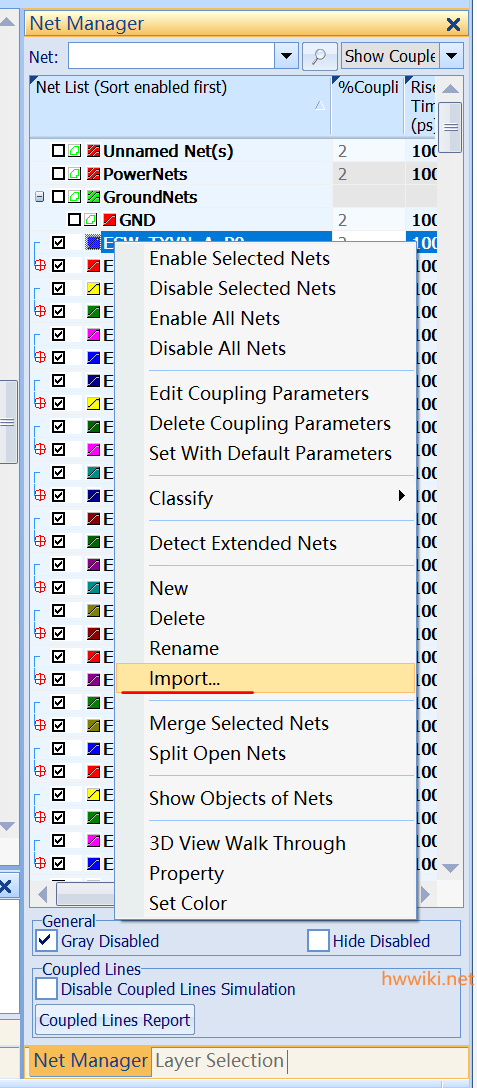Check Disable Coupled Lines Simulation
The image size is (477, 1088).
tap(47, 989)
